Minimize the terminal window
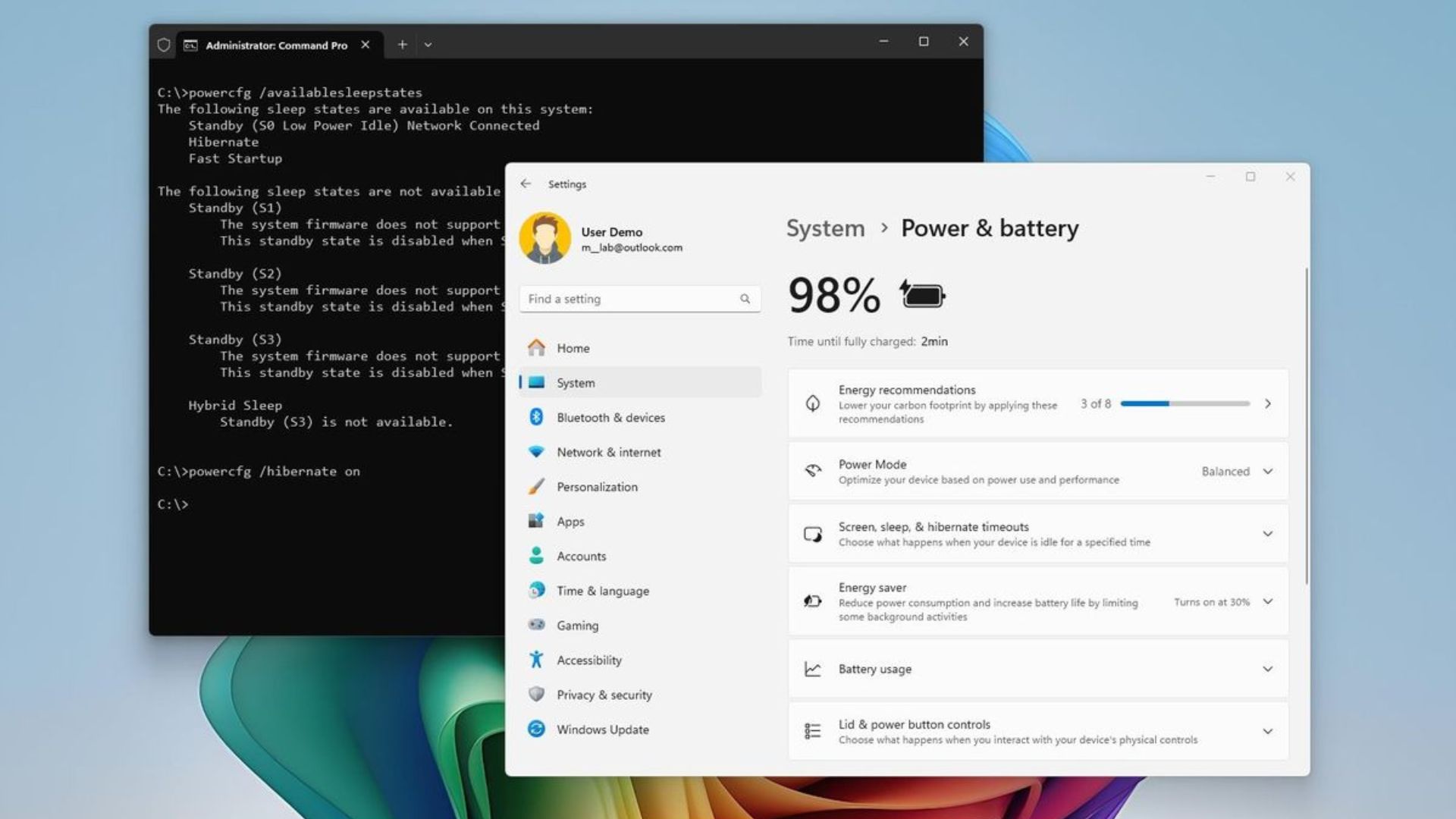 pos(883,41)
